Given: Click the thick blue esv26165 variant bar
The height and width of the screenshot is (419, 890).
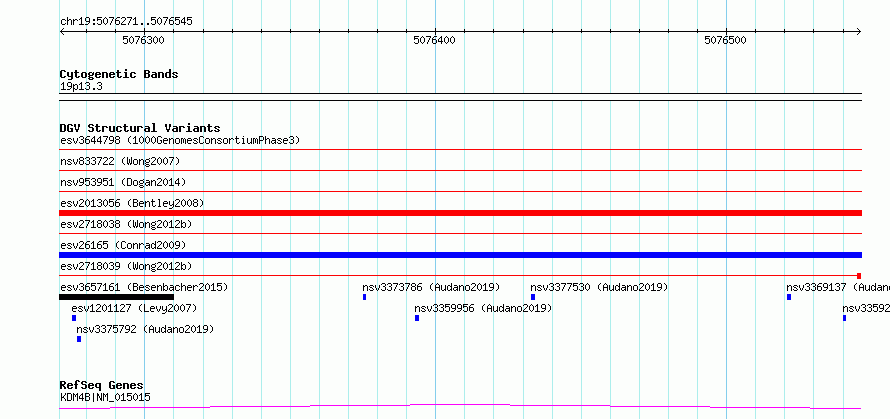Looking at the screenshot, I should point(460,255).
